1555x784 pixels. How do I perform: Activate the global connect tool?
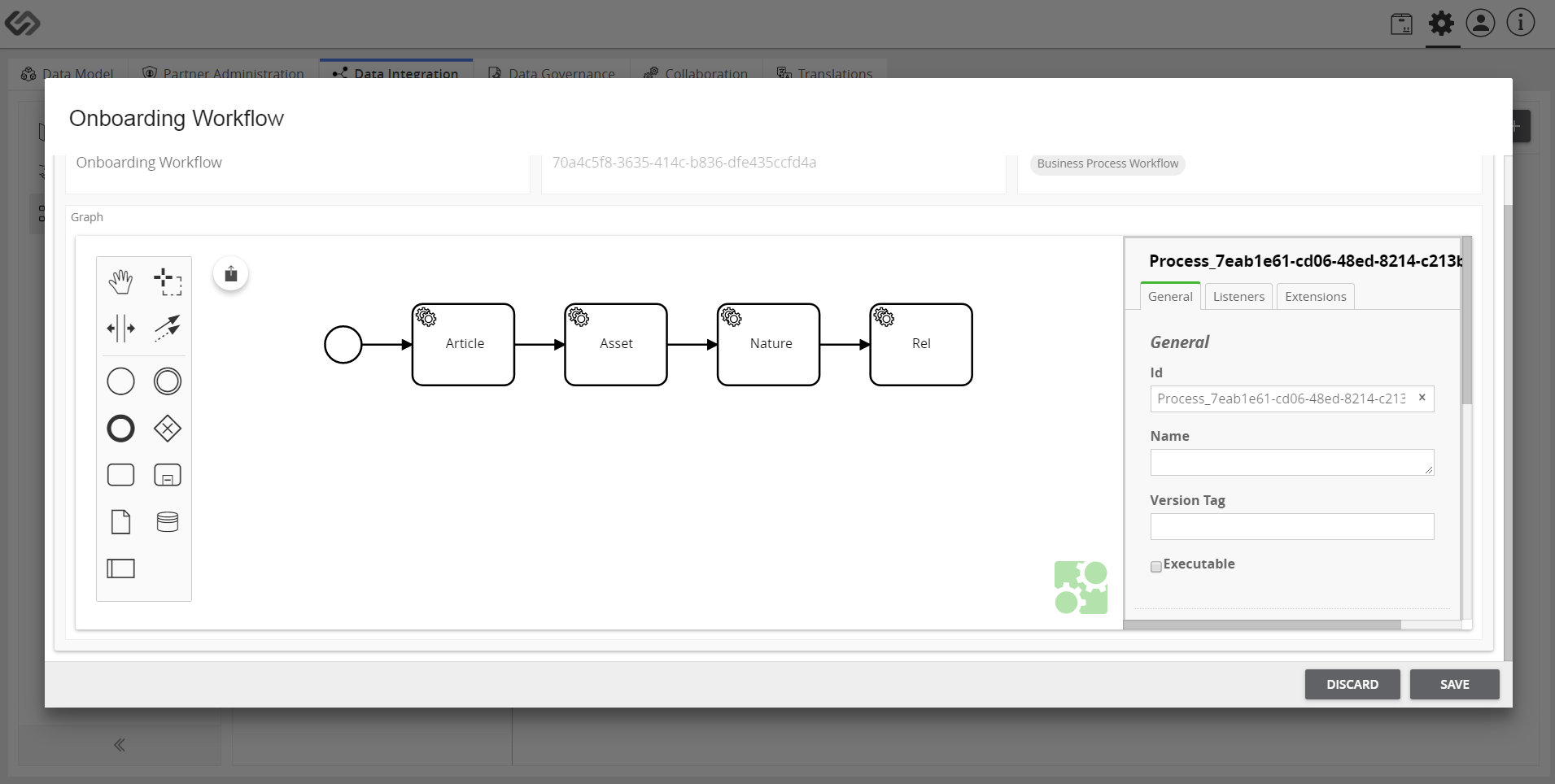pyautogui.click(x=168, y=329)
